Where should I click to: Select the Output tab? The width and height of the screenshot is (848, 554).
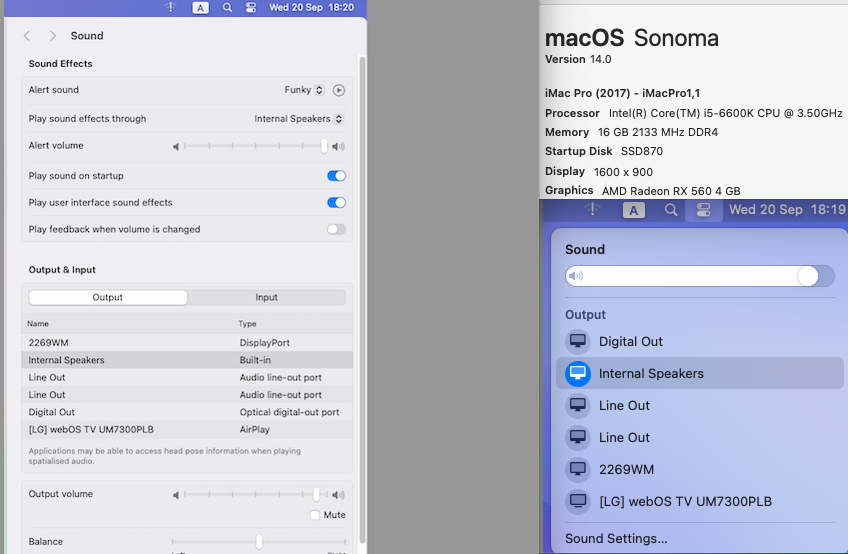point(108,297)
